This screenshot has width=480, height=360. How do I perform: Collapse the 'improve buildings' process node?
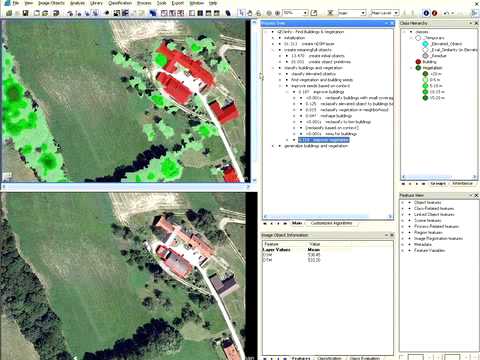click(287, 92)
